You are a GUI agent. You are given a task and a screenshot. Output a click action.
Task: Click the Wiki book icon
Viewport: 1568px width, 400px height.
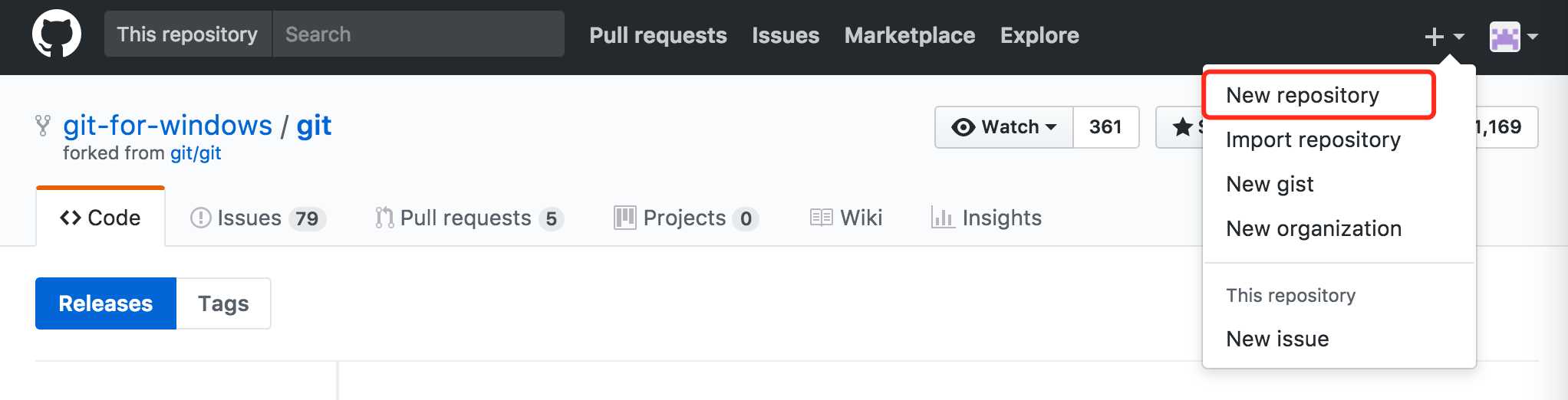click(x=821, y=218)
